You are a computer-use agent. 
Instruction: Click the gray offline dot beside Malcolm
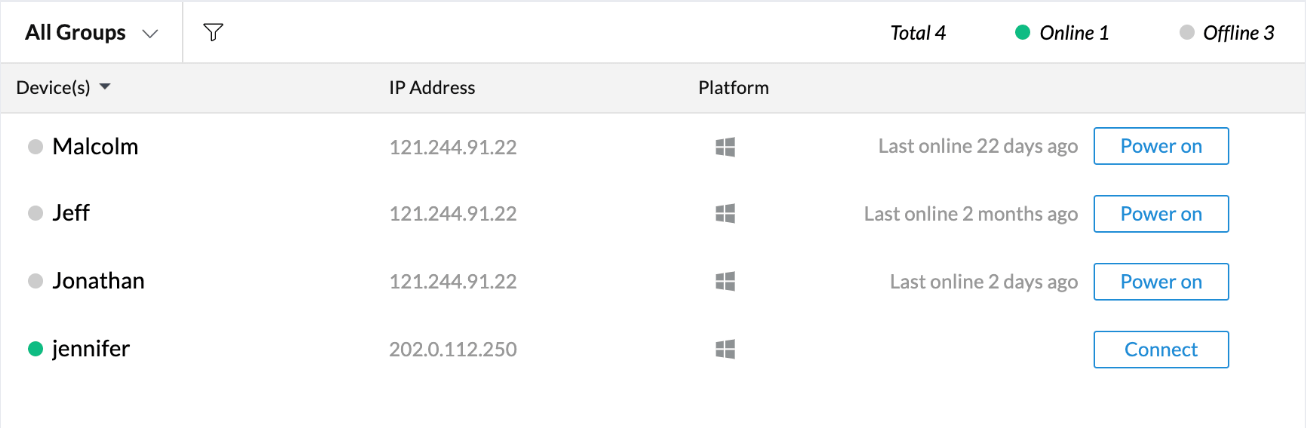pos(35,147)
